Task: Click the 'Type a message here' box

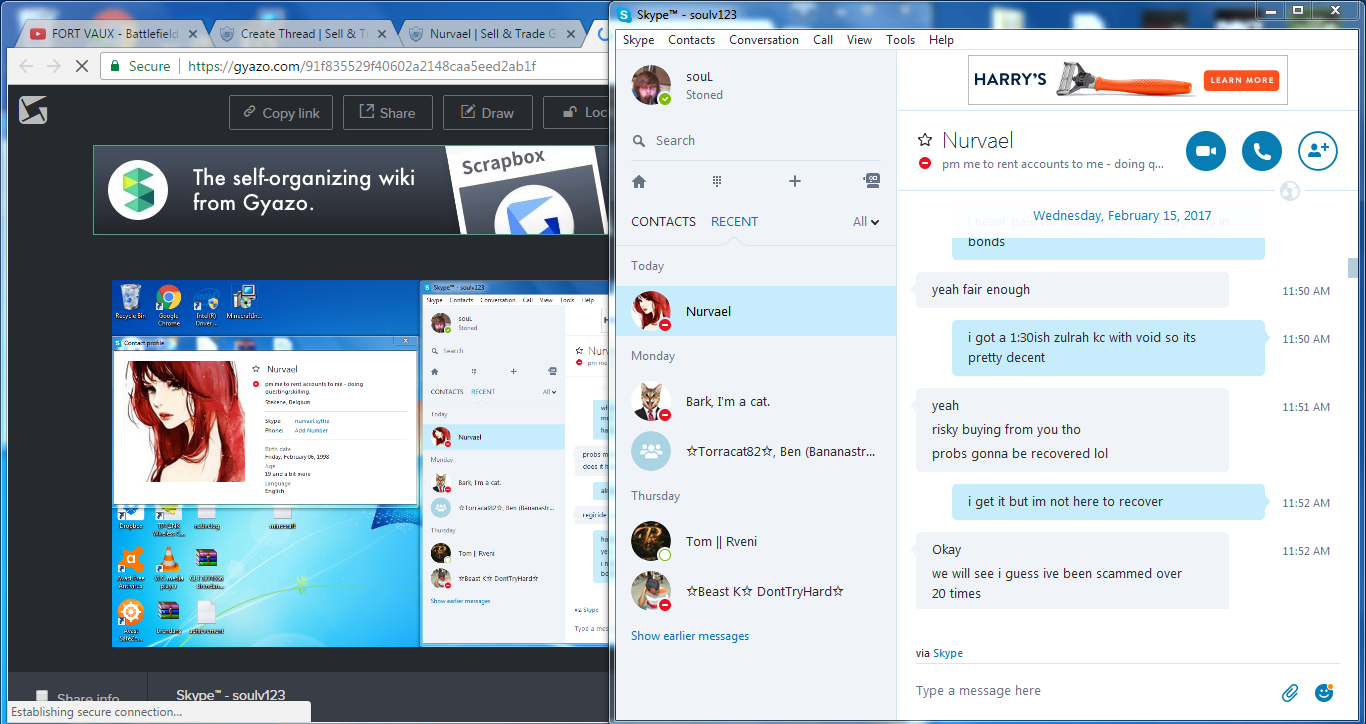Action: [x=1090, y=691]
